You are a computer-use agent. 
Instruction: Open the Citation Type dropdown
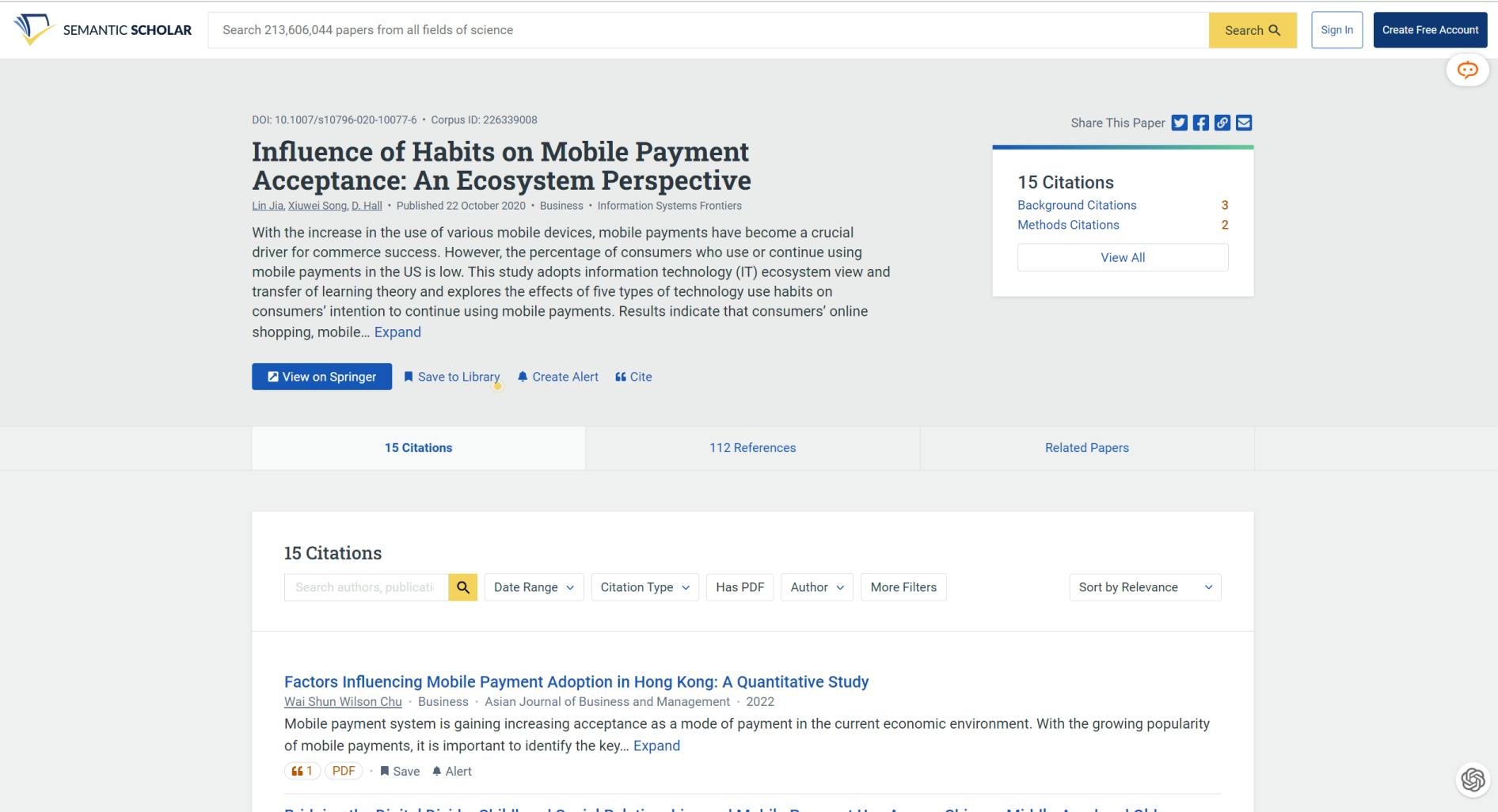[x=644, y=587]
